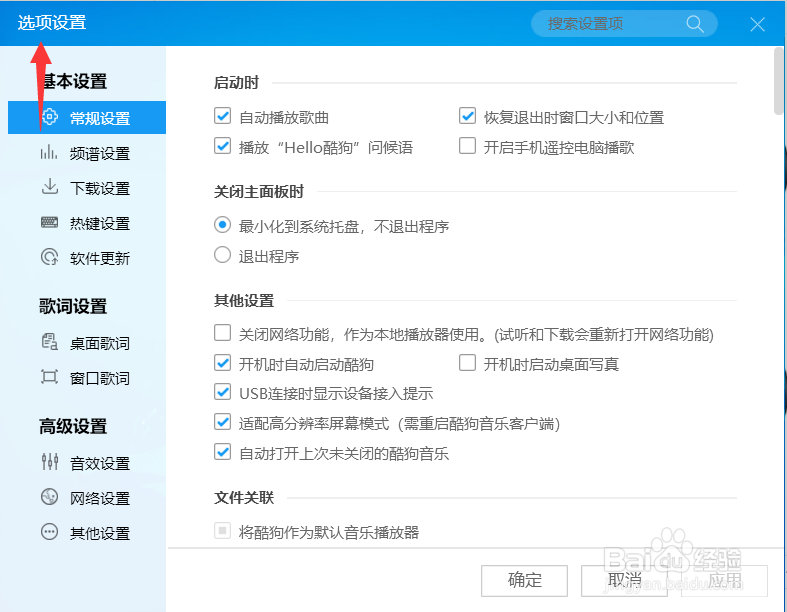
Task: Open 常规设置 tab
Action: [87, 117]
